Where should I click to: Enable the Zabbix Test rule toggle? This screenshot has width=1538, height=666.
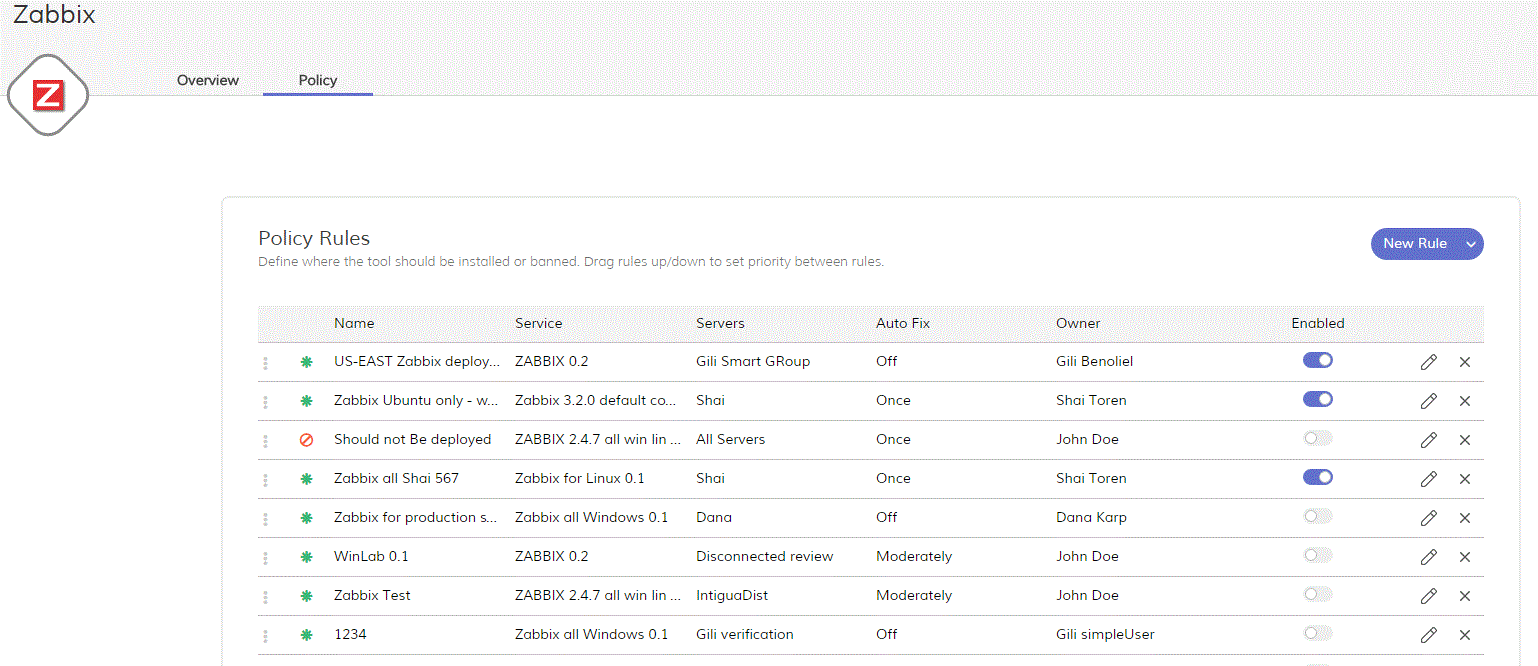[x=1318, y=594]
